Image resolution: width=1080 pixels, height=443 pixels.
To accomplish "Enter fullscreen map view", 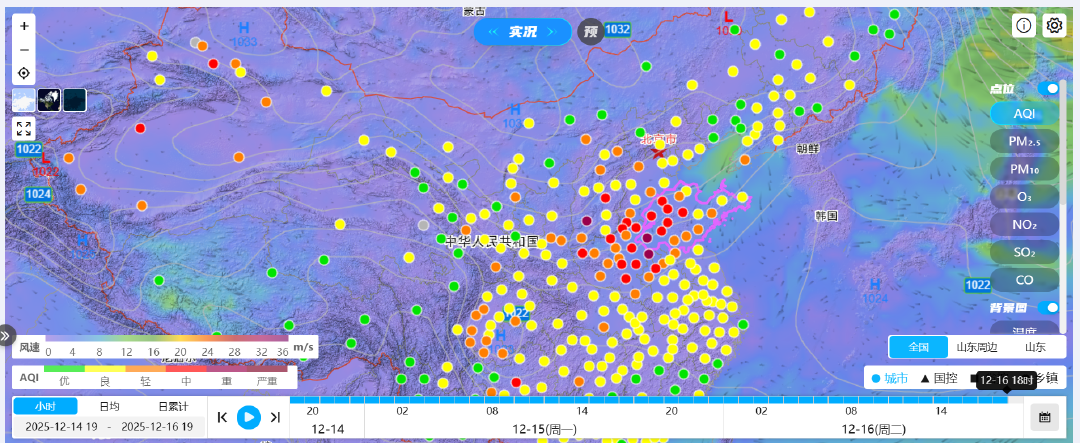I will pos(24,128).
